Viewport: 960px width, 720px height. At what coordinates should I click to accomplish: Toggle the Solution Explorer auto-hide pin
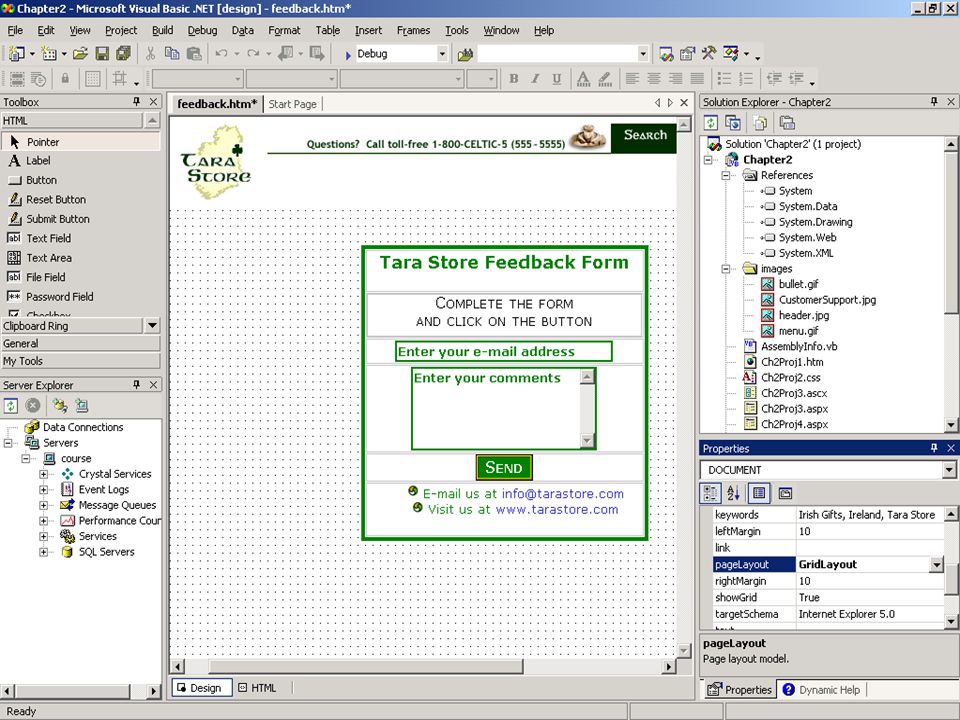click(x=934, y=102)
